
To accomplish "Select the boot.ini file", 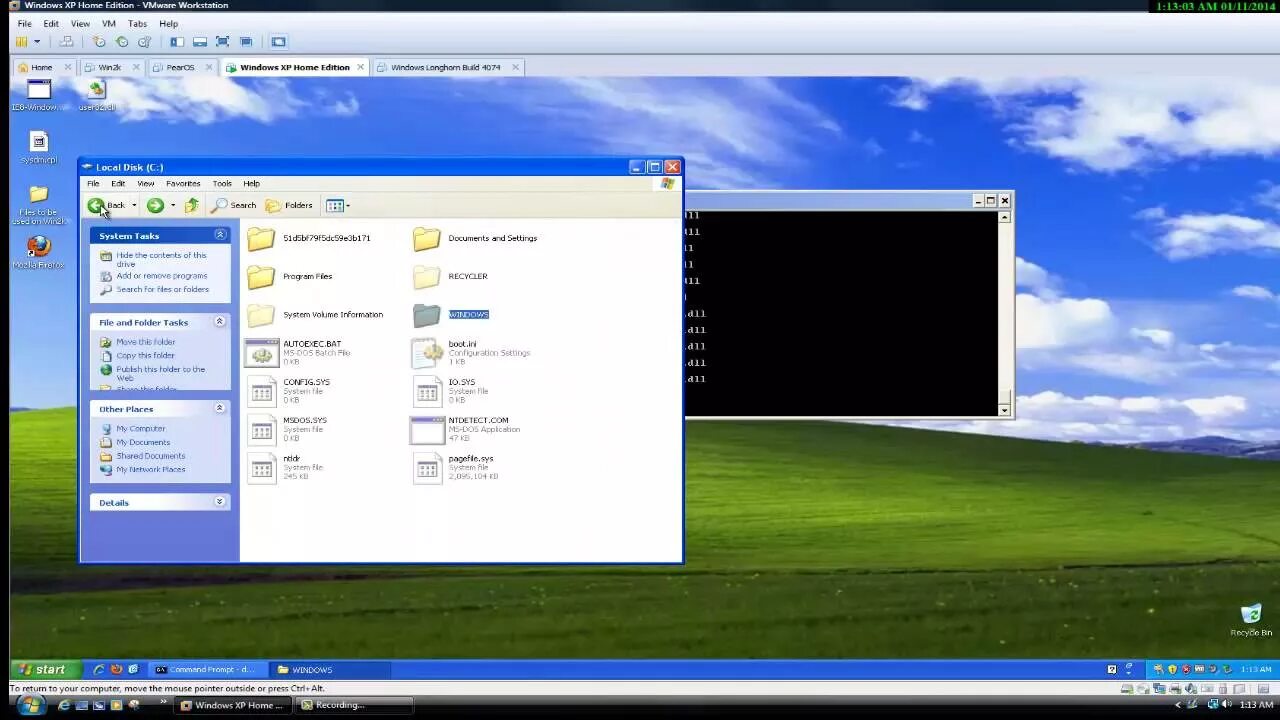I will (x=471, y=352).
